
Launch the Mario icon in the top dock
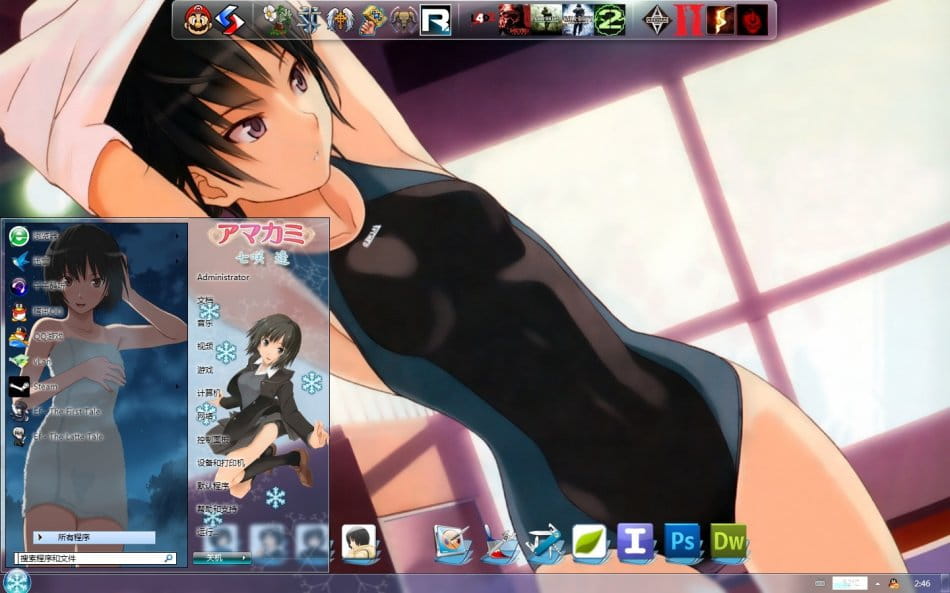(198, 20)
